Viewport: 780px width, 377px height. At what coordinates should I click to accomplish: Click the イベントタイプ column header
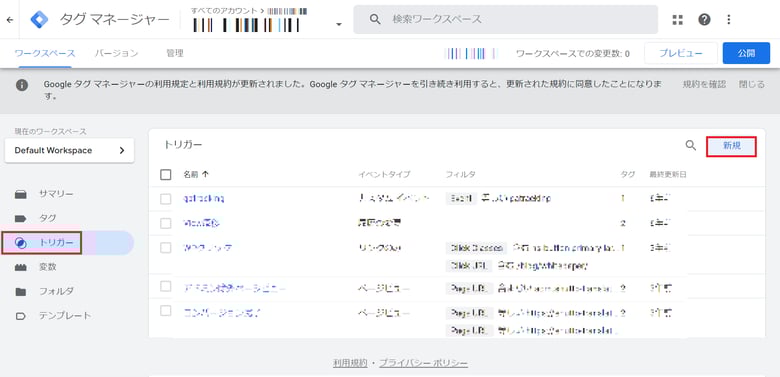pyautogui.click(x=385, y=175)
